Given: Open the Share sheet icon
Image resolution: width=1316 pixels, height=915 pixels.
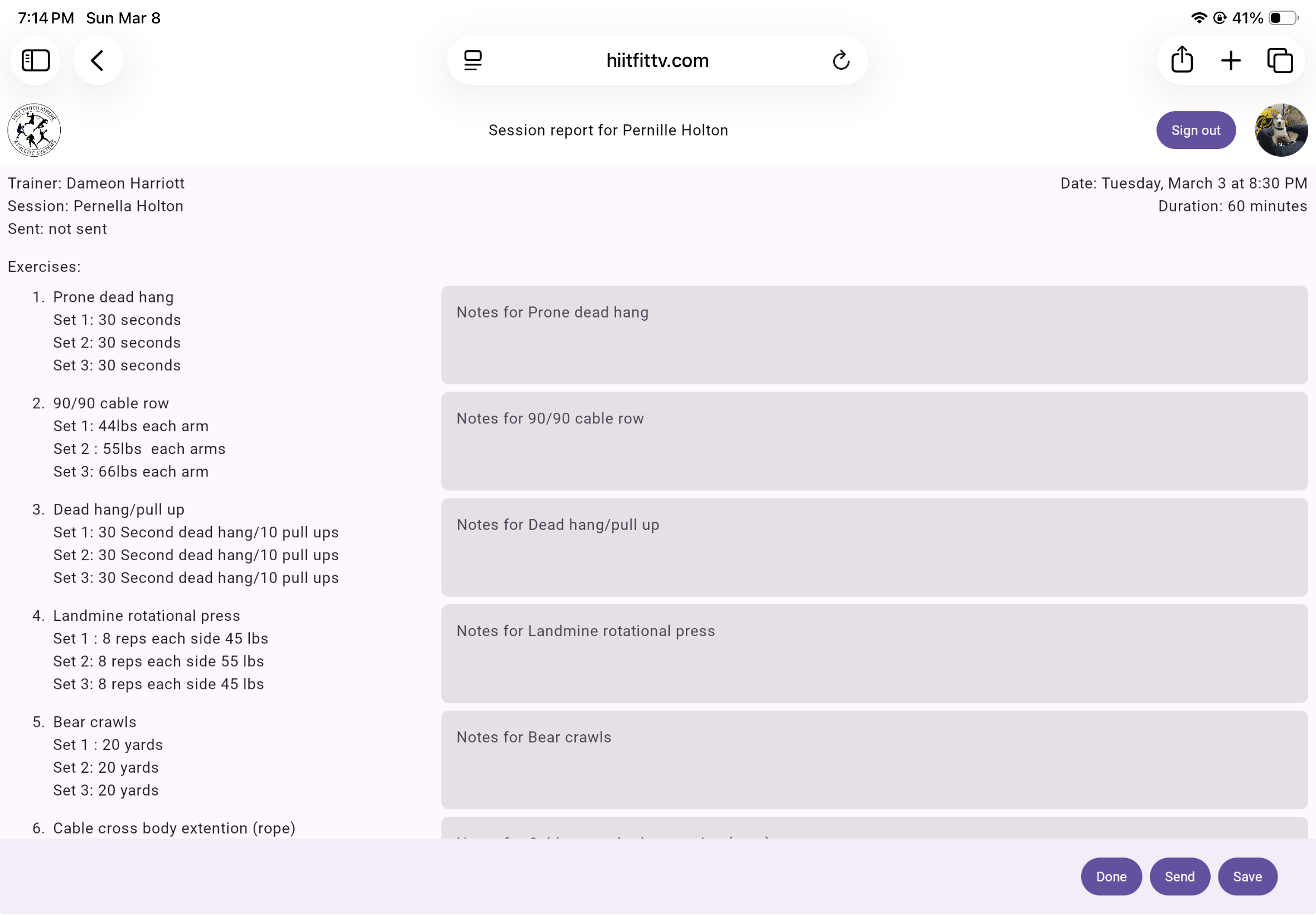Looking at the screenshot, I should click(1182, 60).
